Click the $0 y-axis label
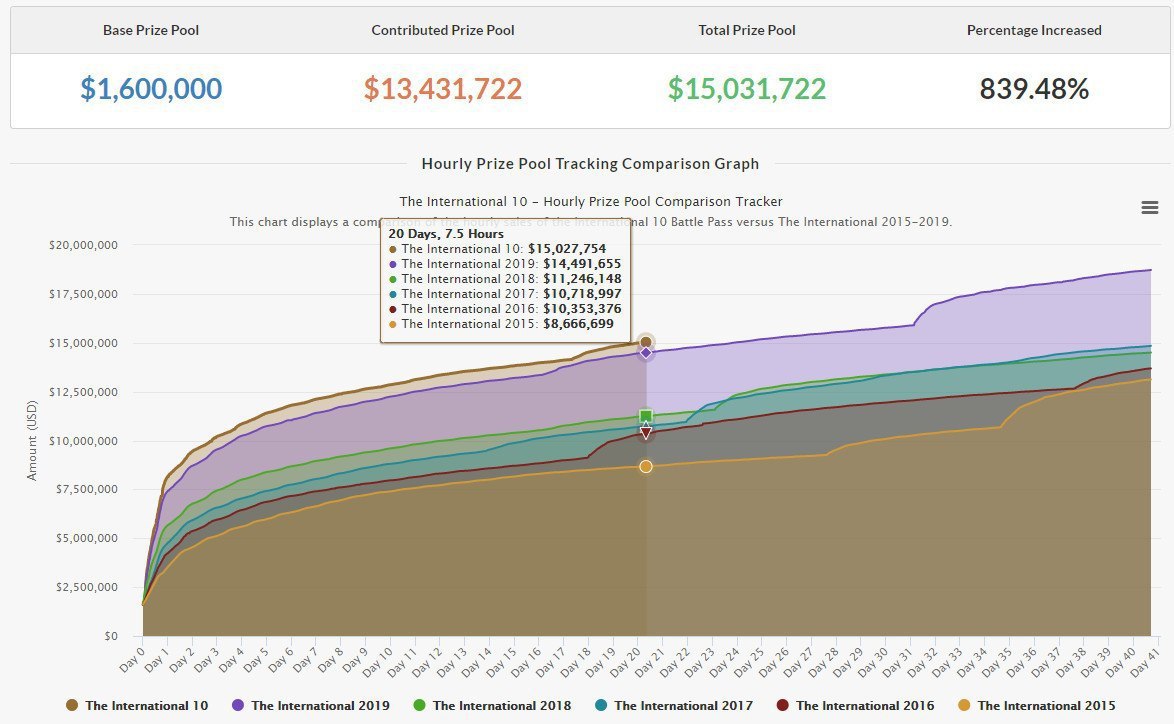1174x724 pixels. pos(111,636)
